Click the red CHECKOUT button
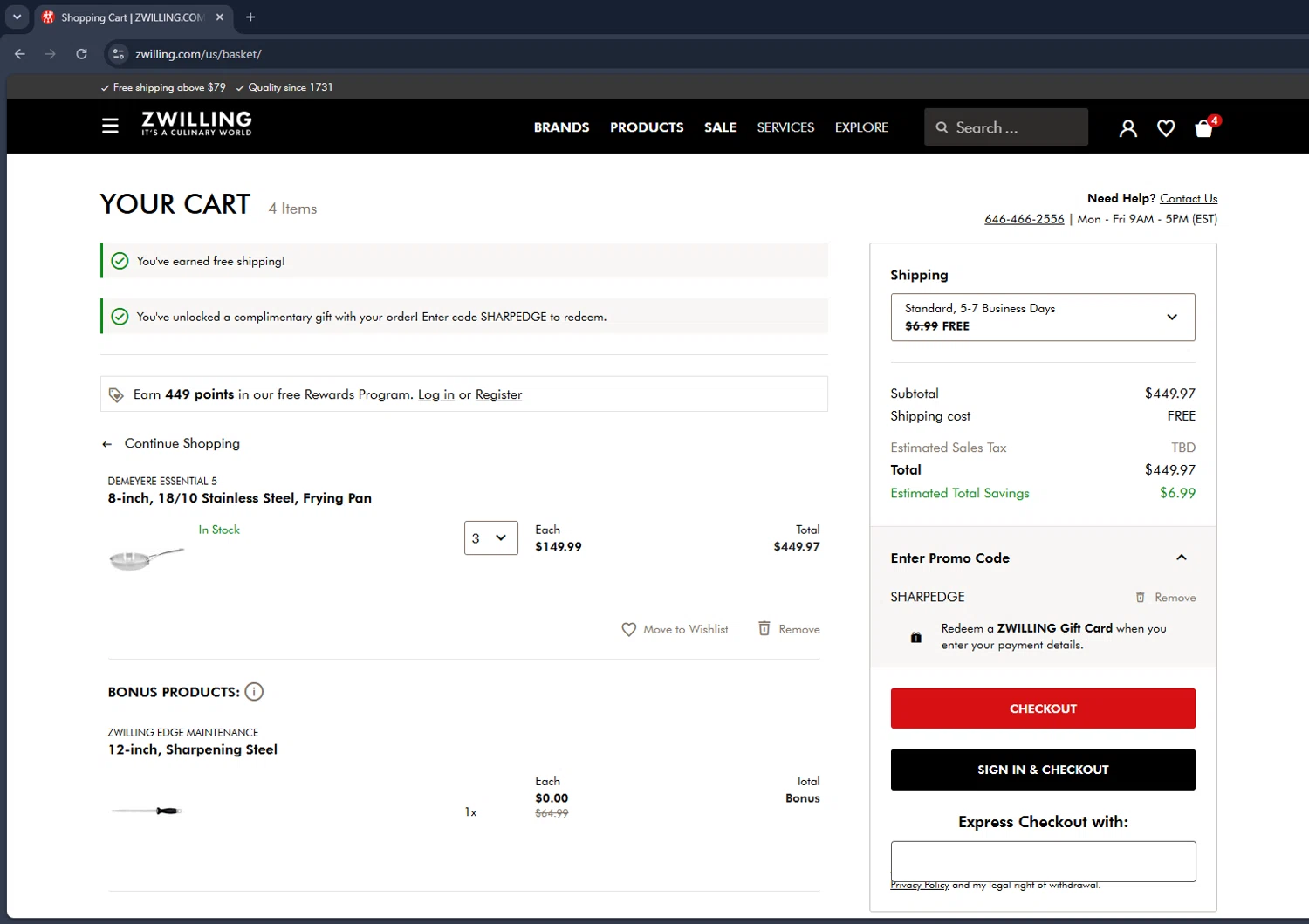 click(x=1043, y=708)
